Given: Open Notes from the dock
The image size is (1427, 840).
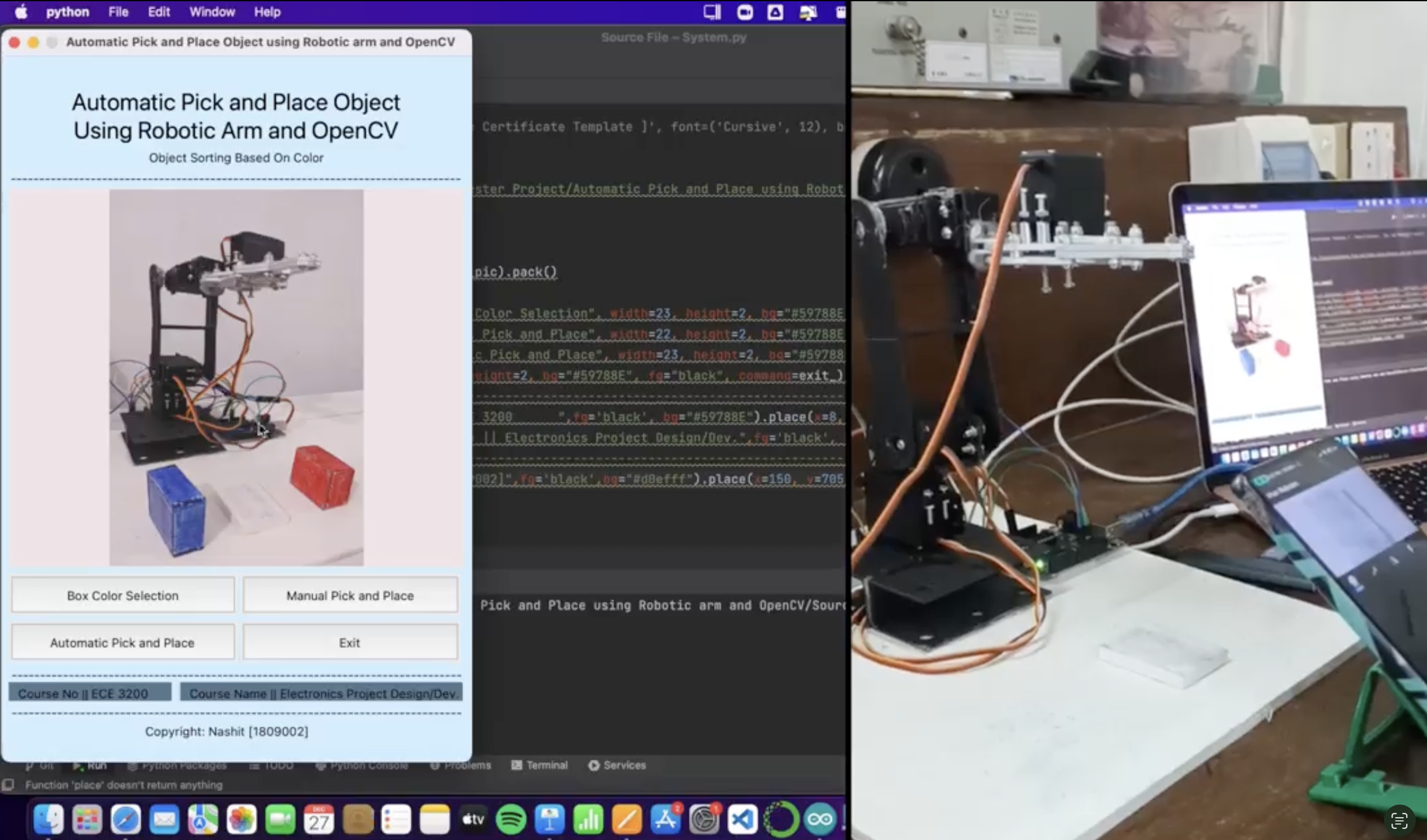Looking at the screenshot, I should click(x=435, y=819).
